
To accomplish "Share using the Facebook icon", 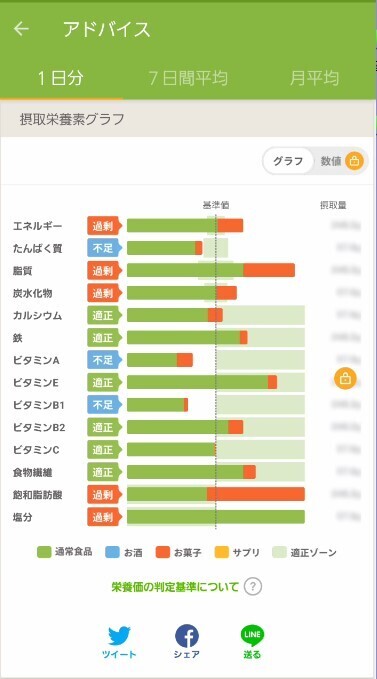I will pyautogui.click(x=187, y=636).
